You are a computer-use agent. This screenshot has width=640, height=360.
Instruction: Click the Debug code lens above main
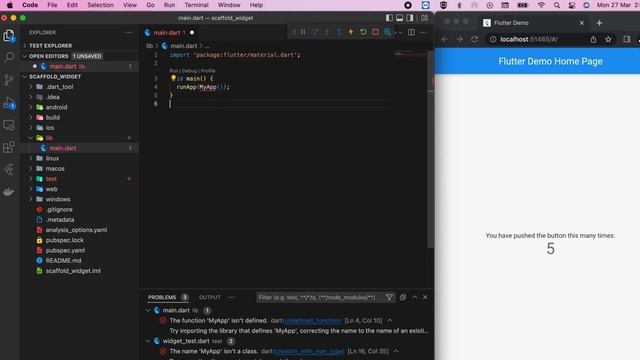(189, 71)
